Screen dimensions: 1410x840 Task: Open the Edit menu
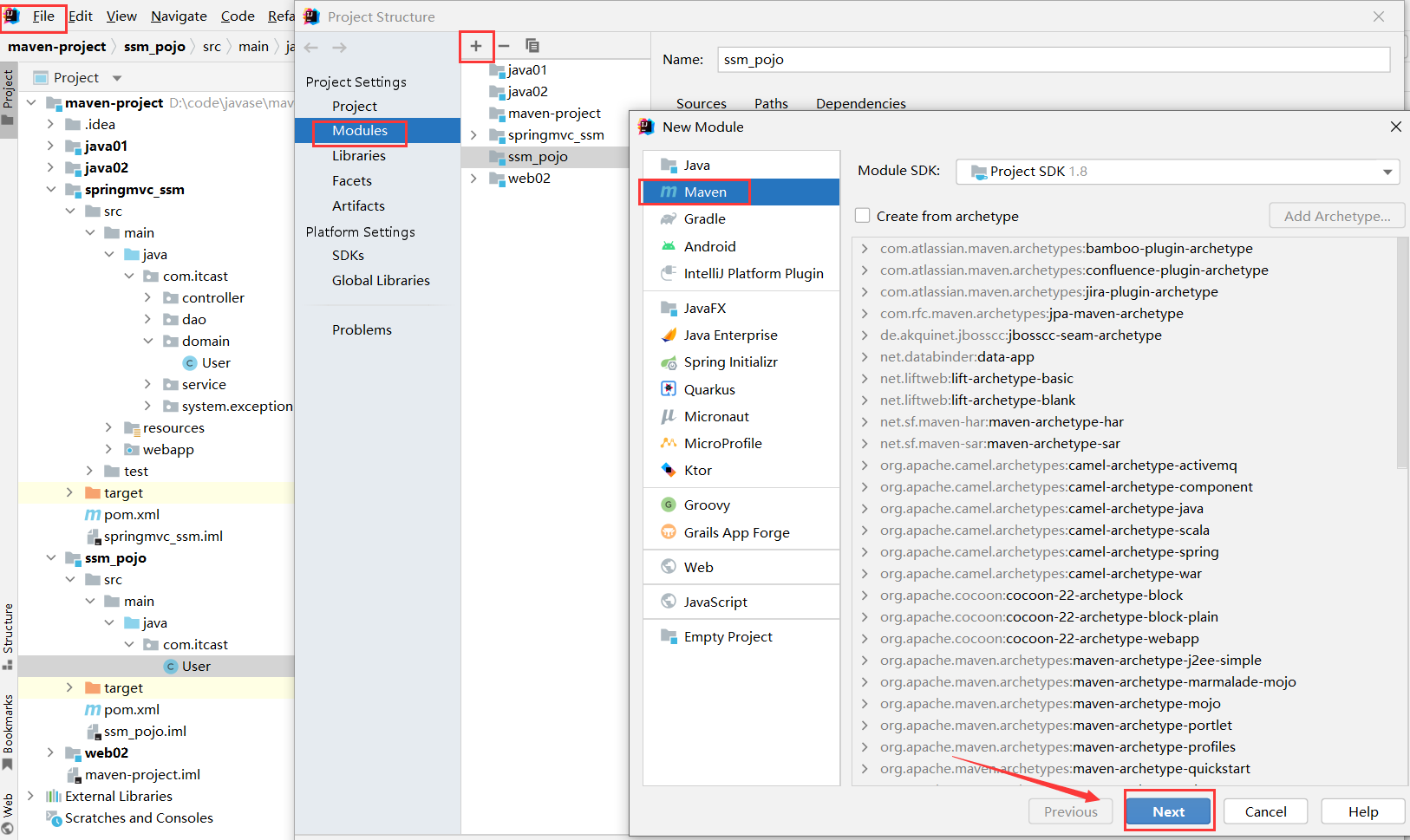click(81, 16)
